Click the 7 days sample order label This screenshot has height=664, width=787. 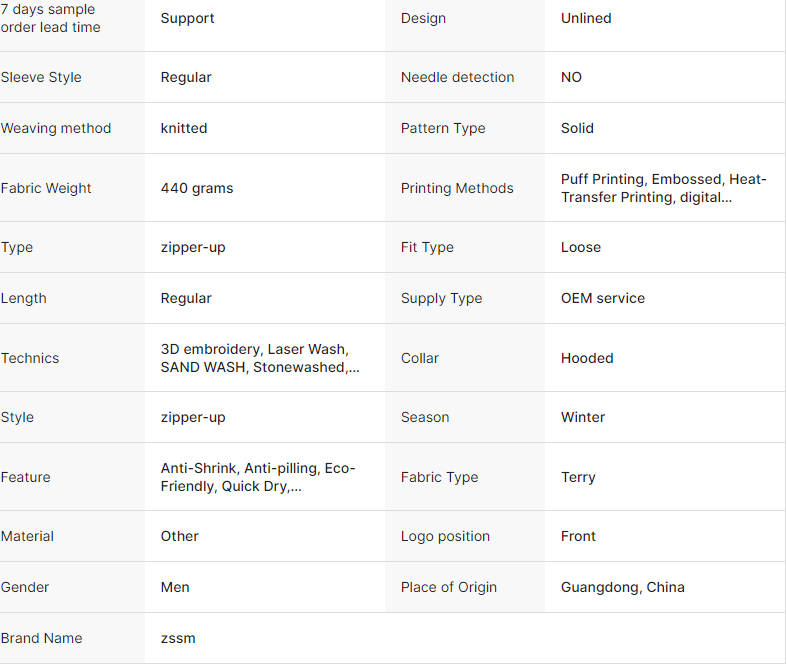50,18
